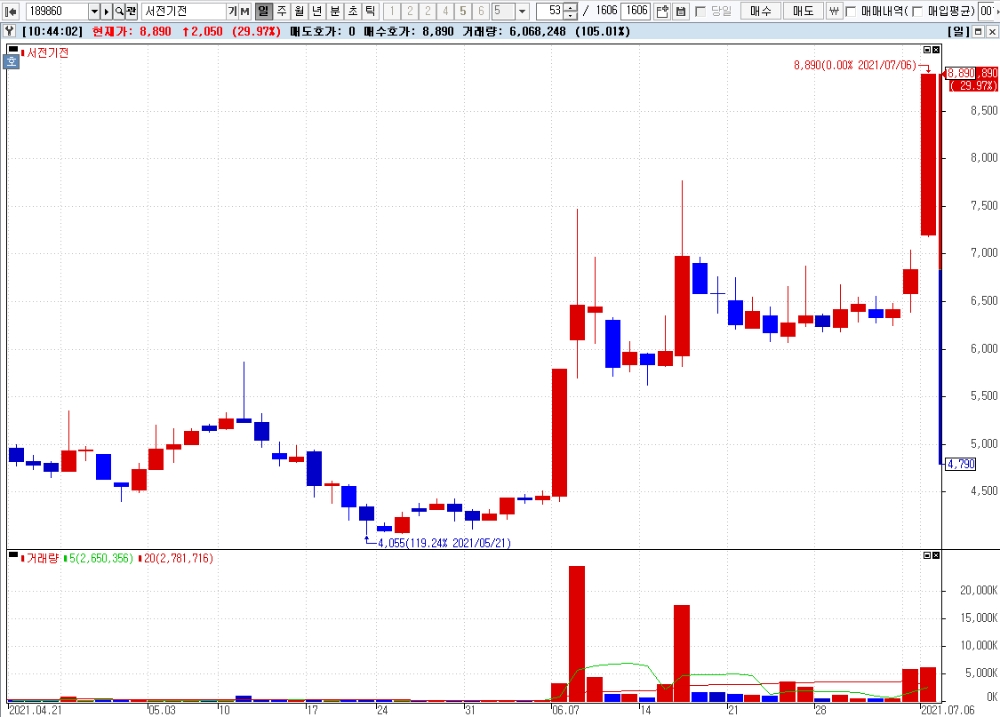1000x717 pixels.
Task: Click the M button in the toolbar
Action: point(244,11)
